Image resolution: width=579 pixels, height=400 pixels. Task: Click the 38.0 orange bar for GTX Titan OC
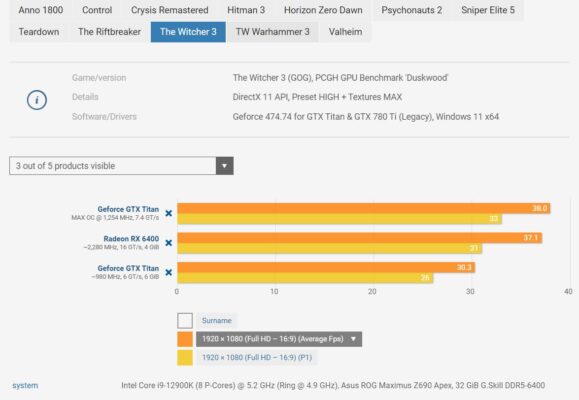click(364, 208)
